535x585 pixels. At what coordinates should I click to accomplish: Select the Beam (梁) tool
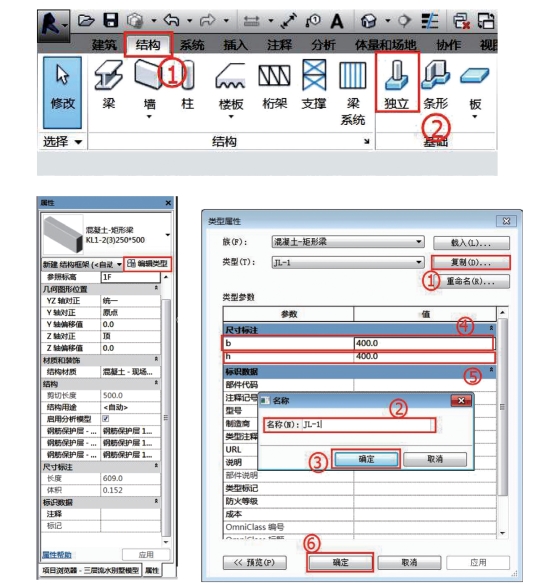[x=109, y=85]
